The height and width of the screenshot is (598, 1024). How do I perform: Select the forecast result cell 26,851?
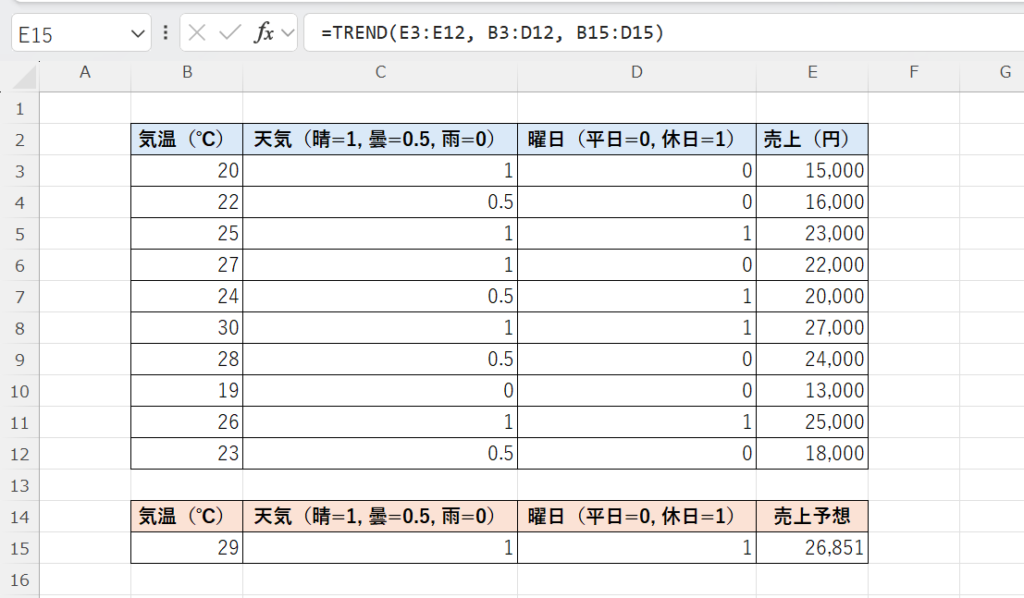click(812, 548)
